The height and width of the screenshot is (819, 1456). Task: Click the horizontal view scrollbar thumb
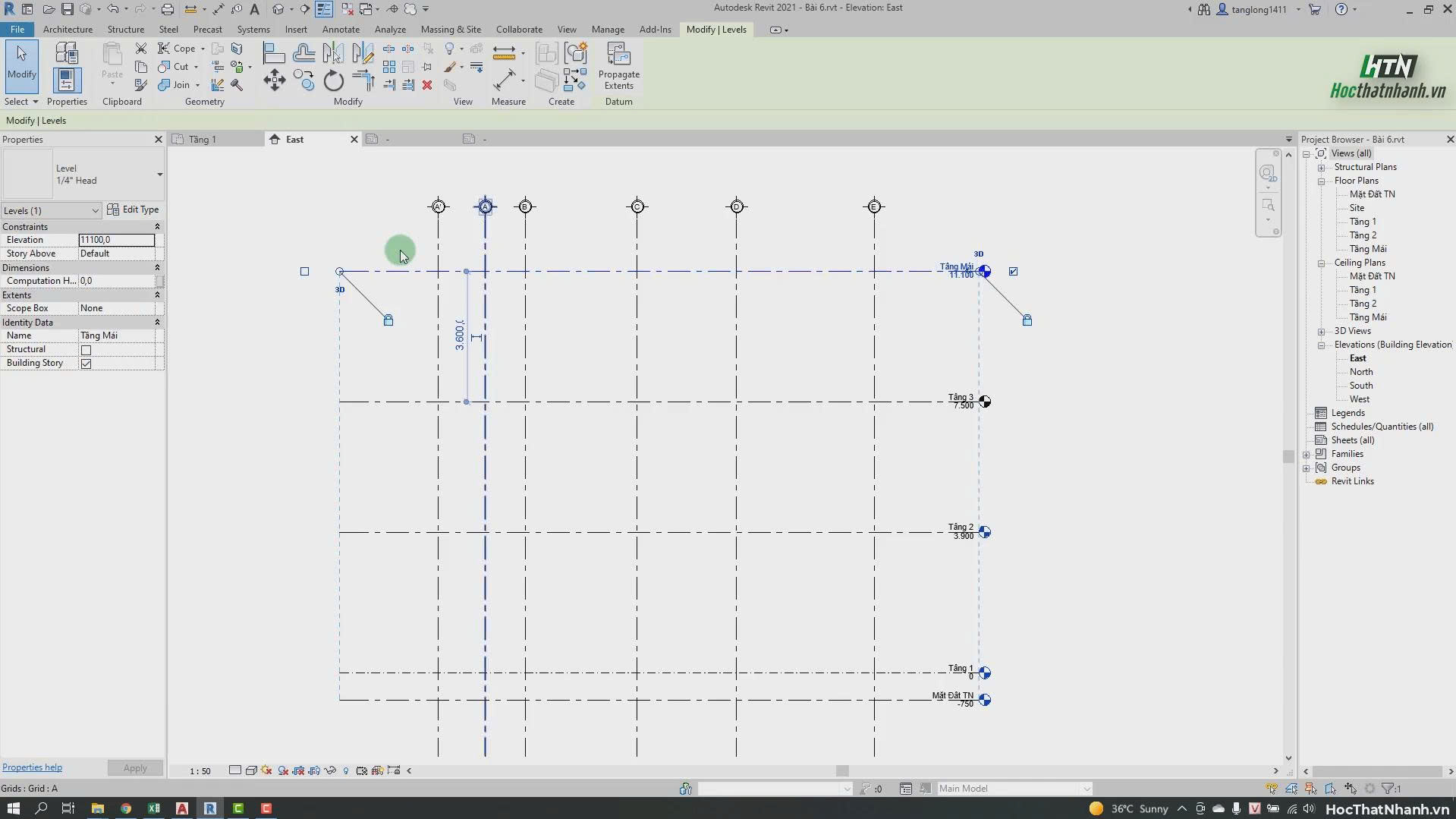(842, 770)
